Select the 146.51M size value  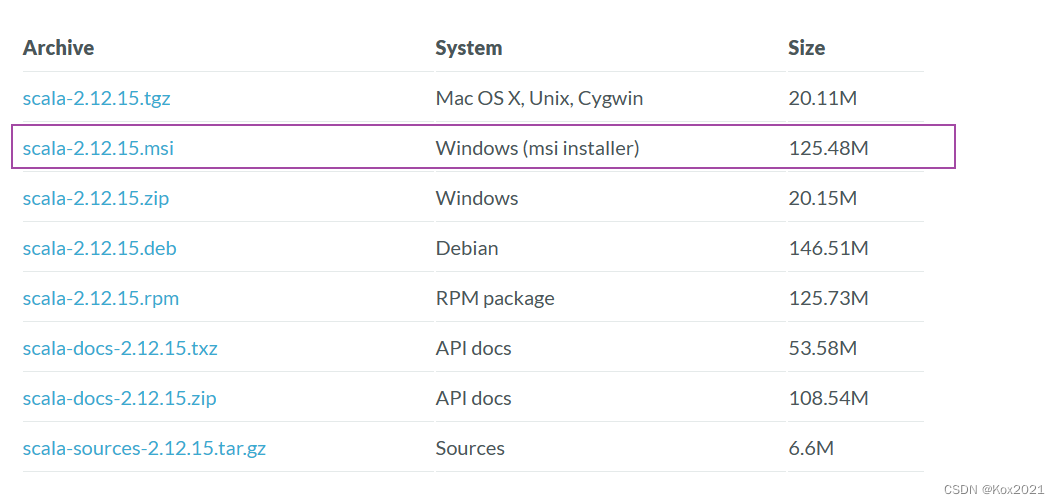pyautogui.click(x=828, y=249)
